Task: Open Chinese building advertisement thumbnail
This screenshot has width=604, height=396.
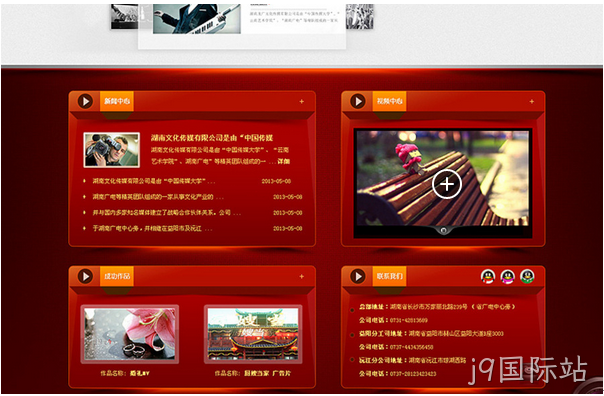Action: [x=253, y=334]
